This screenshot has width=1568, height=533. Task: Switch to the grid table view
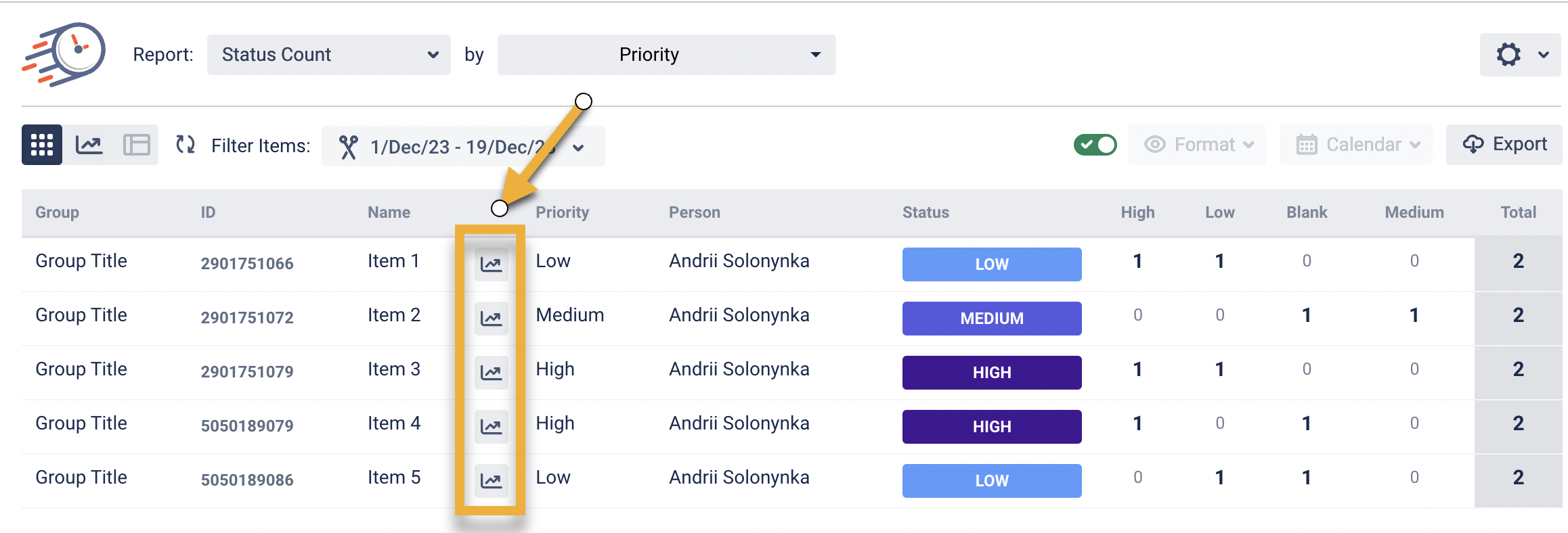coord(42,145)
